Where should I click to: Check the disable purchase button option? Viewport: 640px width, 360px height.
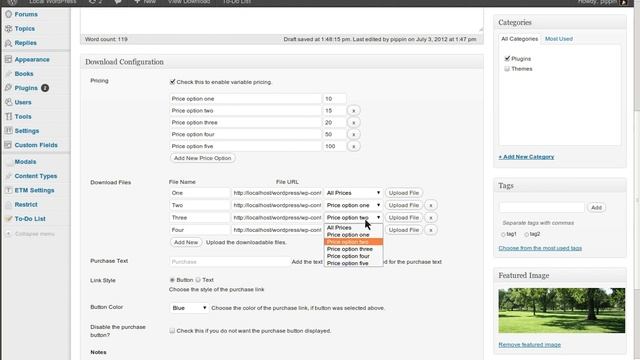[172, 331]
